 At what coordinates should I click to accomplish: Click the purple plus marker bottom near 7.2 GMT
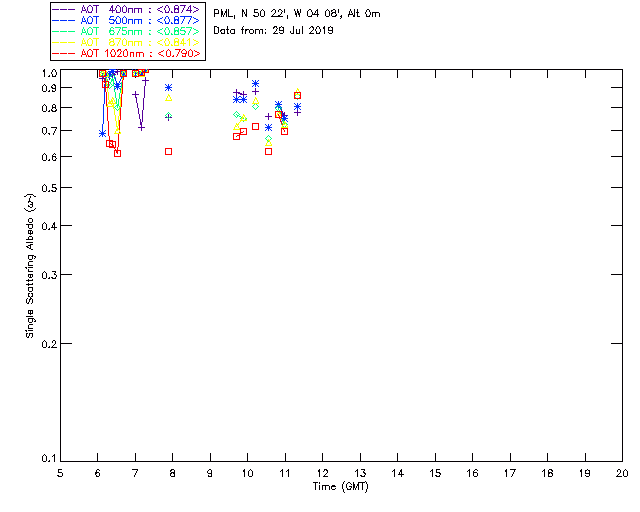141,127
